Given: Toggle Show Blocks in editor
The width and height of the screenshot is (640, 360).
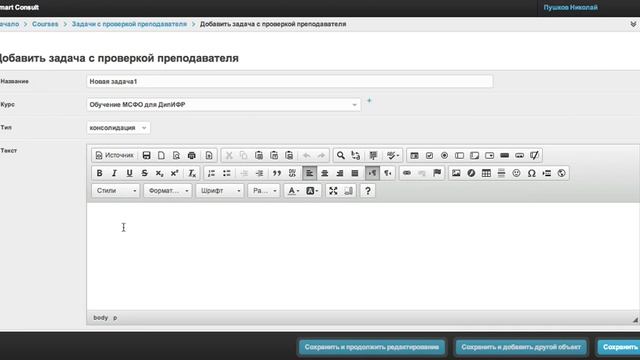Looking at the screenshot, I should pos(348,191).
